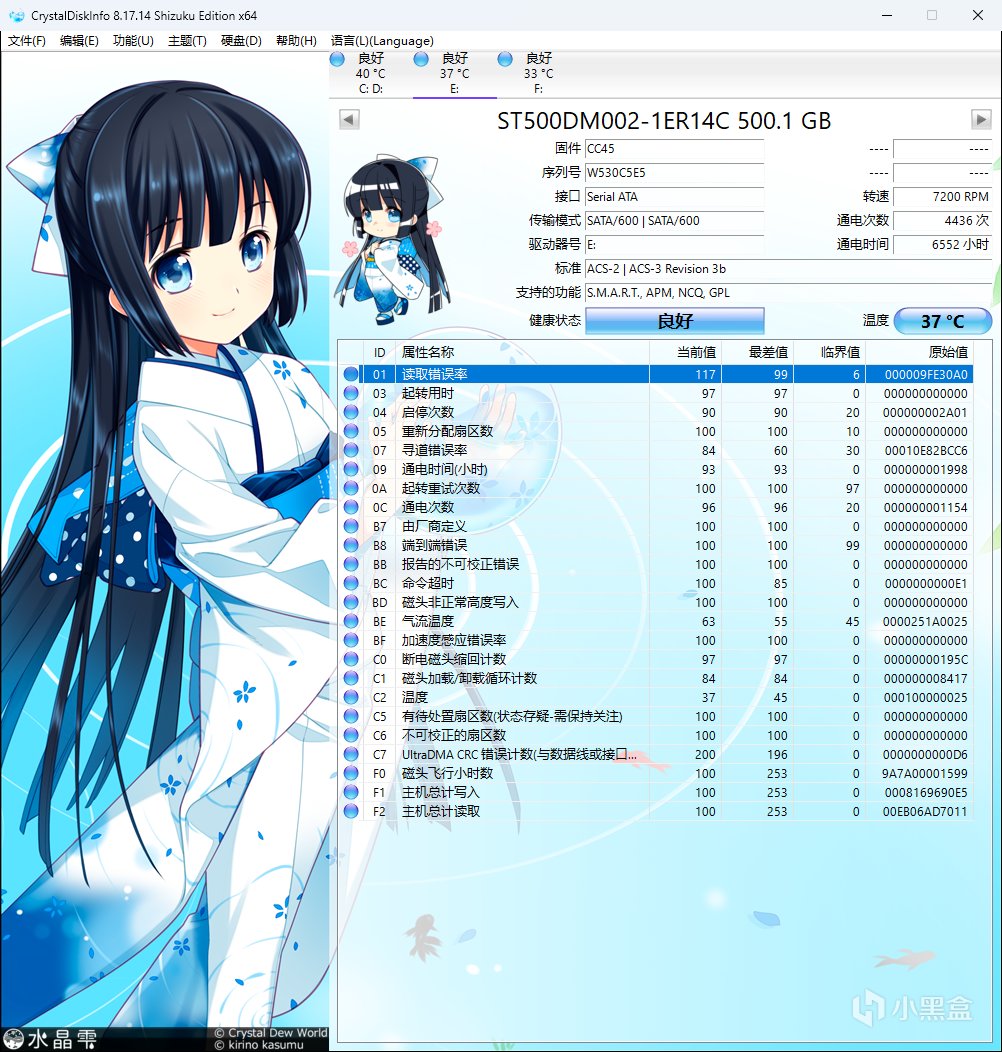The height and width of the screenshot is (1052, 1002).
Task: Open the 硬盘(D) menu
Action: [241, 41]
